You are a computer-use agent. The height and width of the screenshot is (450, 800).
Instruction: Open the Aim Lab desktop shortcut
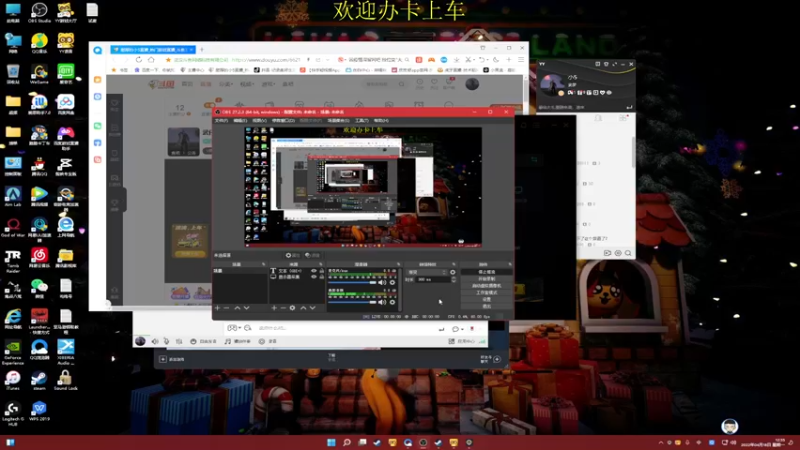pos(13,196)
